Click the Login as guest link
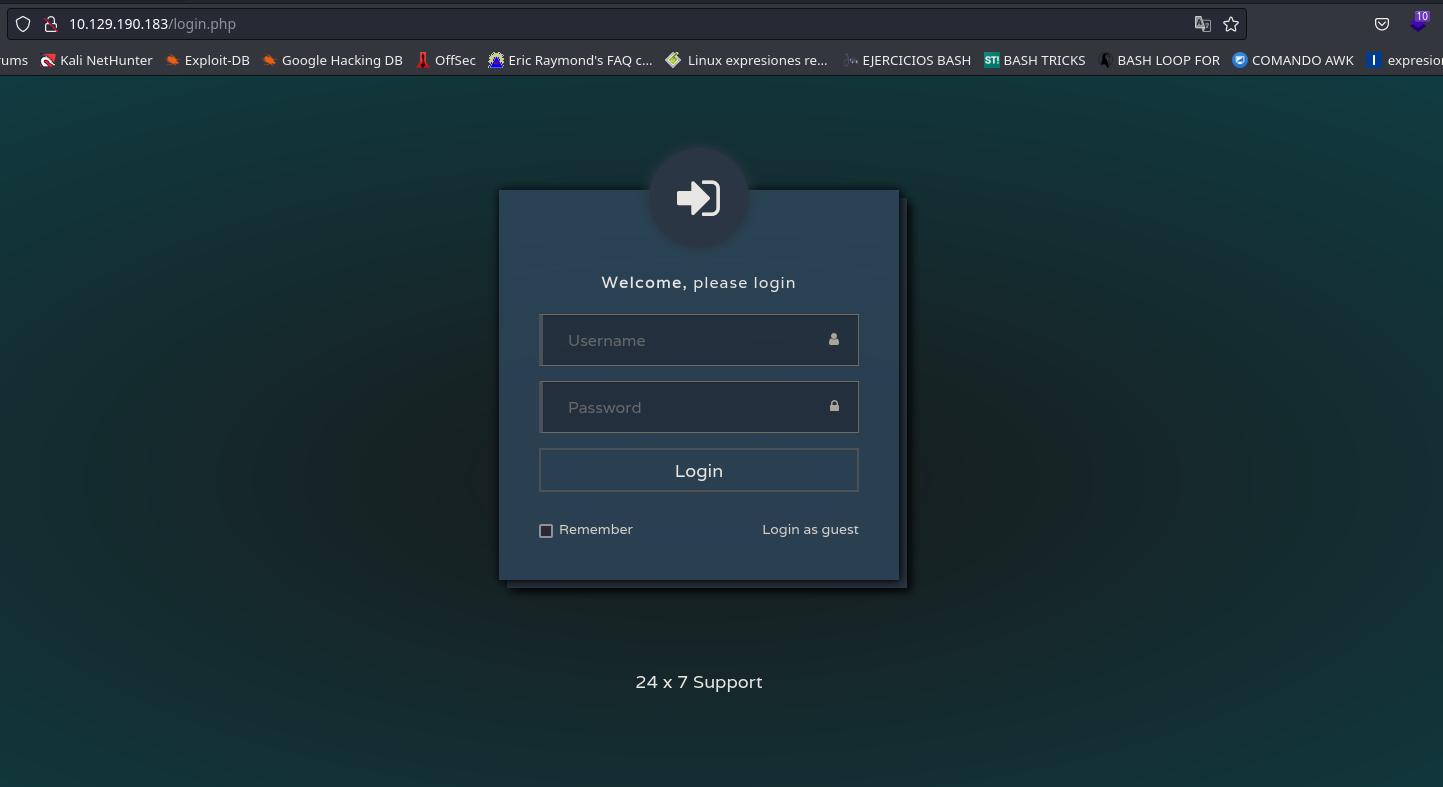 (810, 530)
